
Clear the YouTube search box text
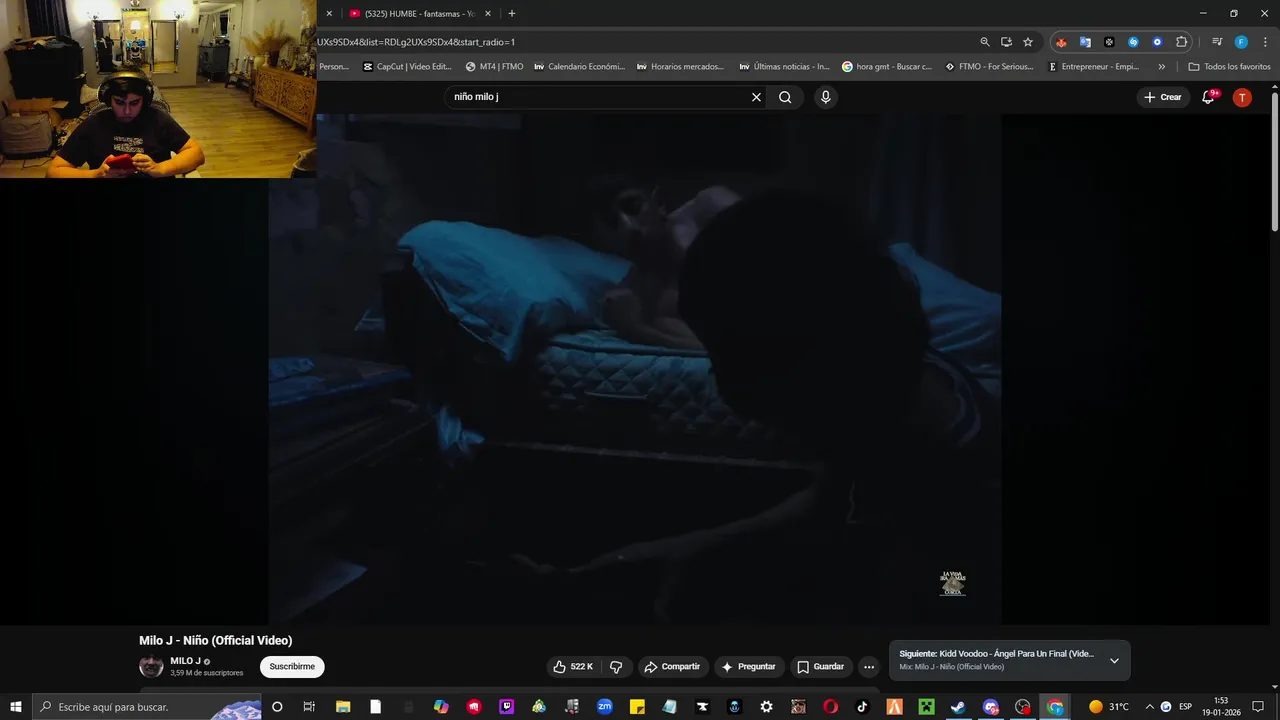click(x=756, y=97)
